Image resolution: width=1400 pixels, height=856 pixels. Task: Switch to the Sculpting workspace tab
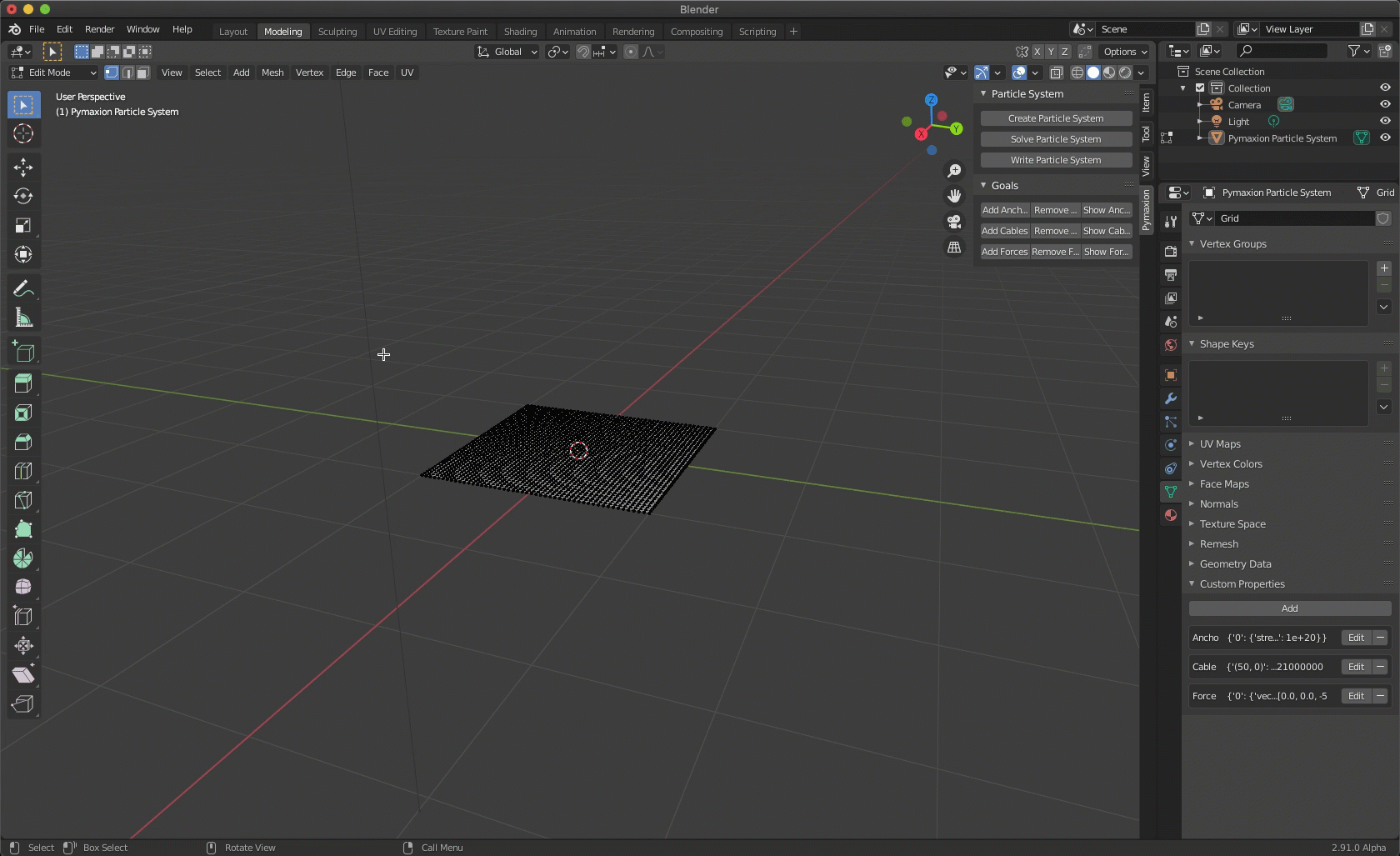pos(337,32)
